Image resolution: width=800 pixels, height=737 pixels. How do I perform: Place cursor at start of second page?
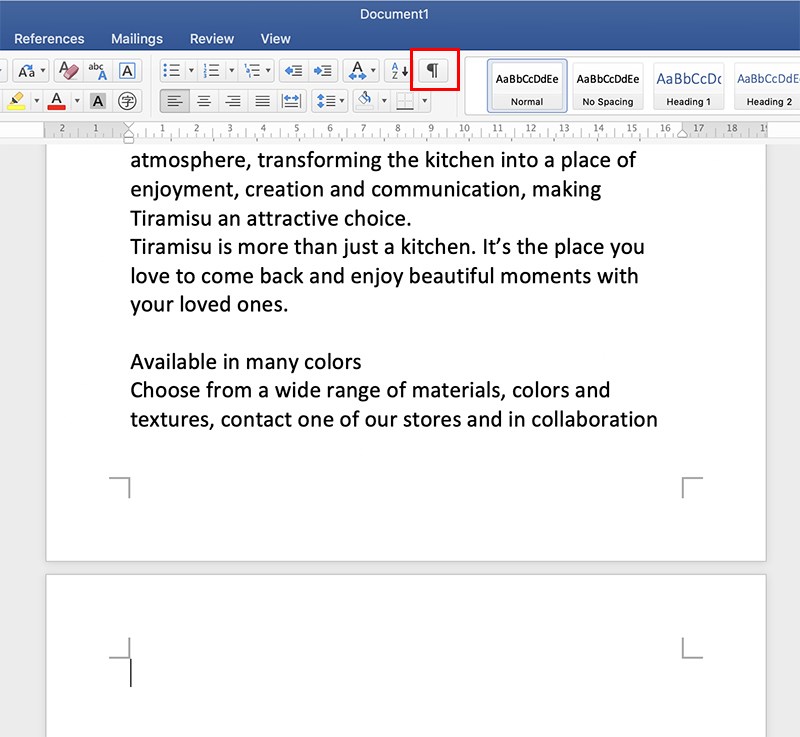click(131, 673)
